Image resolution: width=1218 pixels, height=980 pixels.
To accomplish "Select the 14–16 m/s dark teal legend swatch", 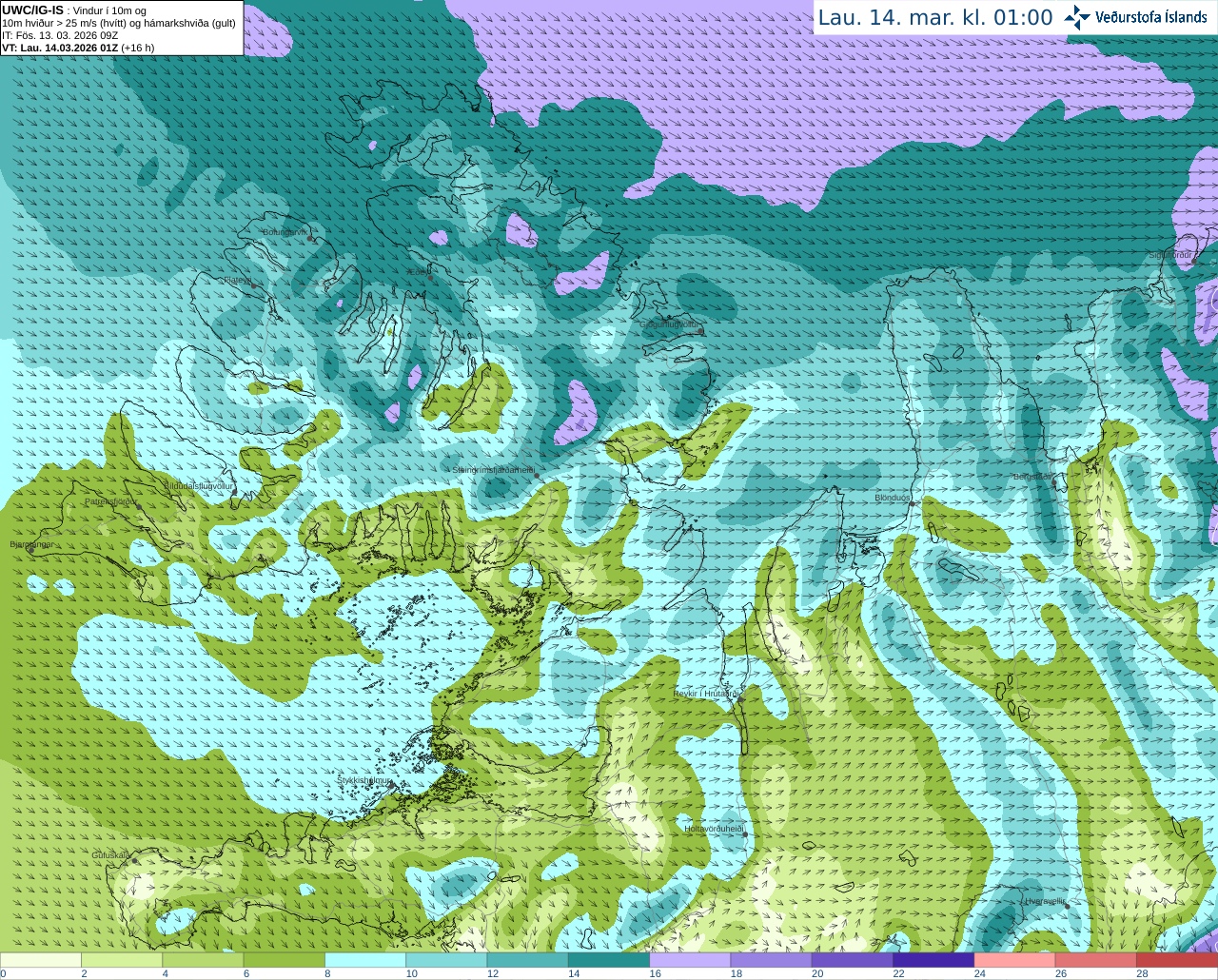I will click(x=609, y=960).
